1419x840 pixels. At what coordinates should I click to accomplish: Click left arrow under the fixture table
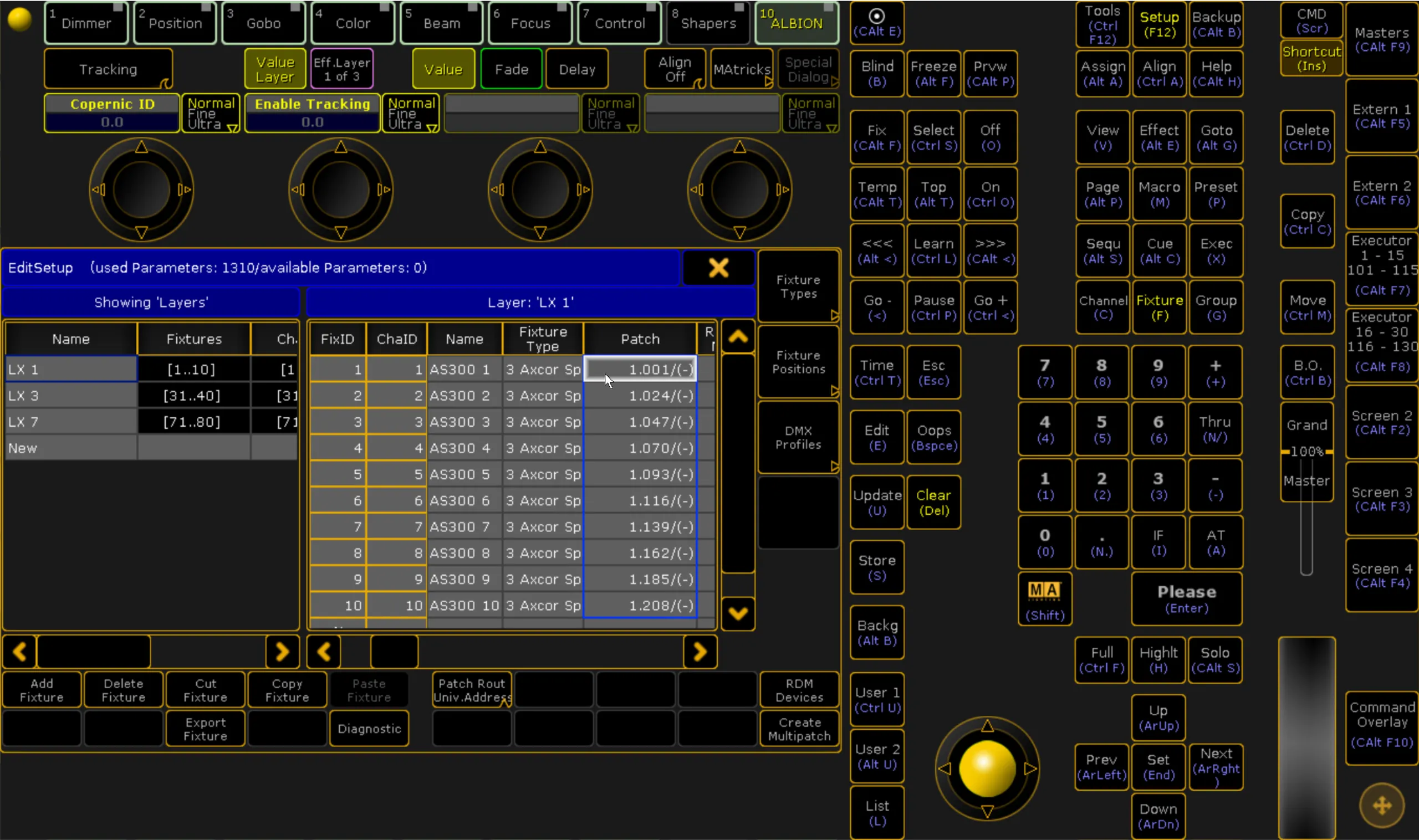click(324, 652)
